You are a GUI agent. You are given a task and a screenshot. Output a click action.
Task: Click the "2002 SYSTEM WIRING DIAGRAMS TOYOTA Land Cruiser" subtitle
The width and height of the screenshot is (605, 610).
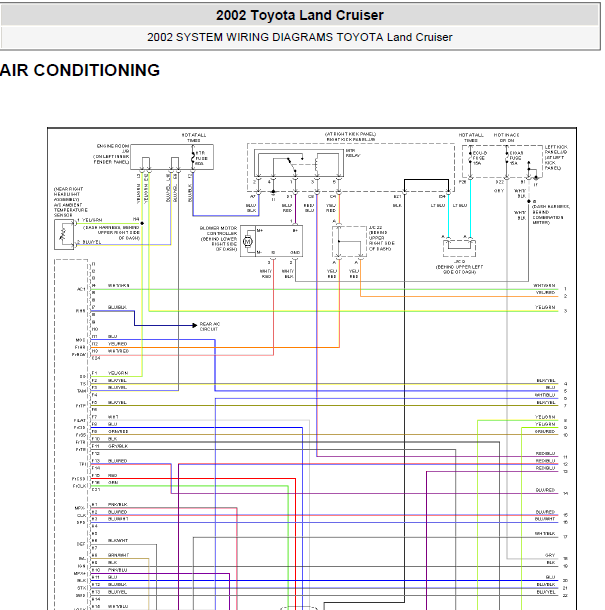(300, 37)
